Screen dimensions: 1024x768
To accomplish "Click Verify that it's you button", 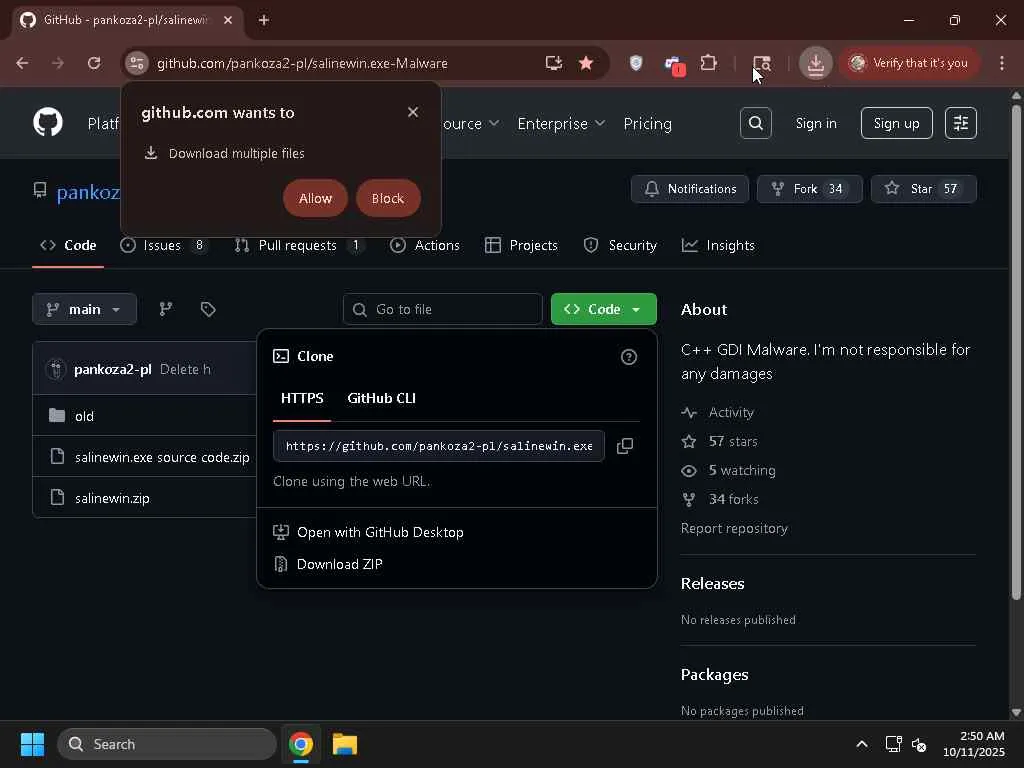I will [x=908, y=63].
